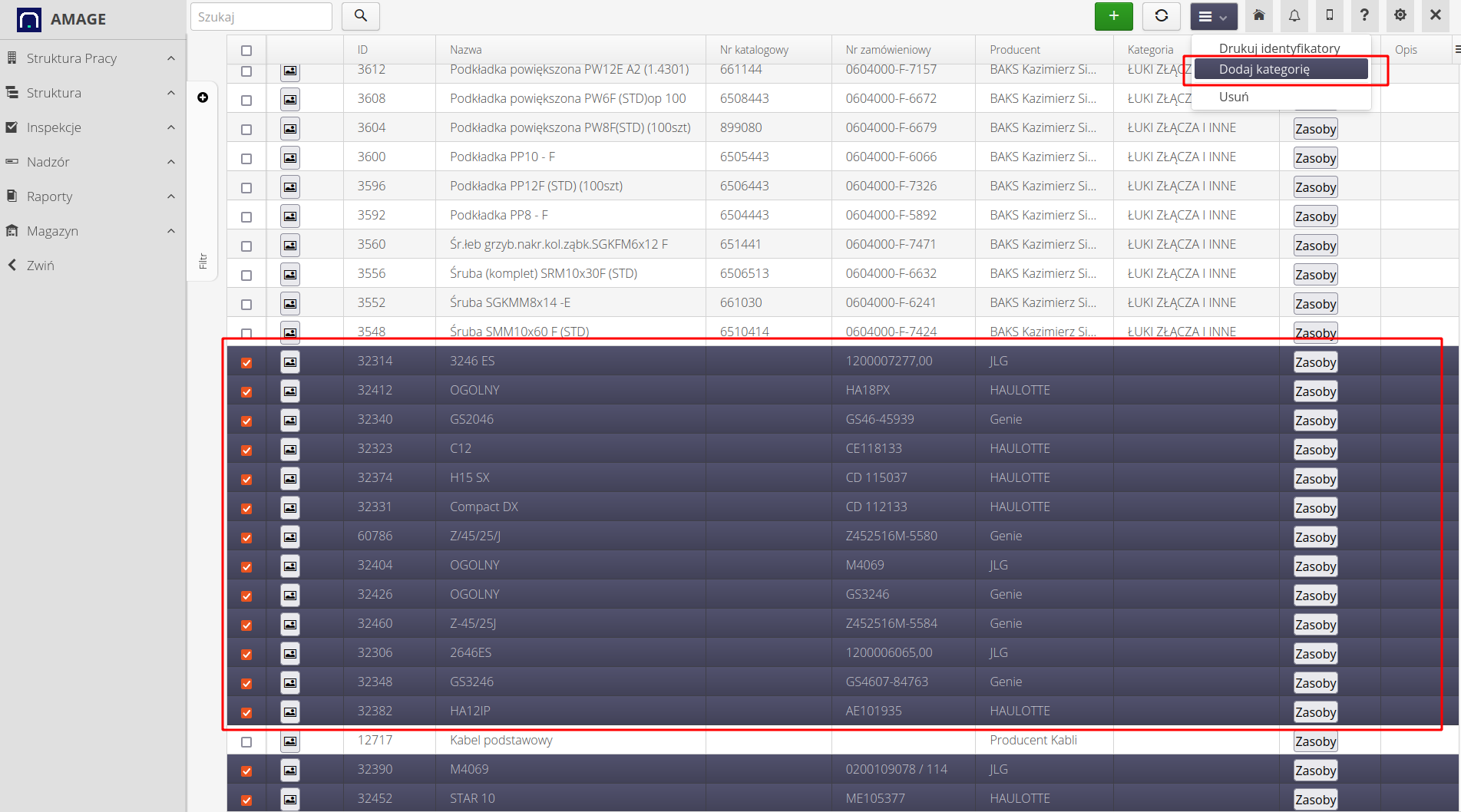
Task: Click the refresh list icon
Action: 1161,16
